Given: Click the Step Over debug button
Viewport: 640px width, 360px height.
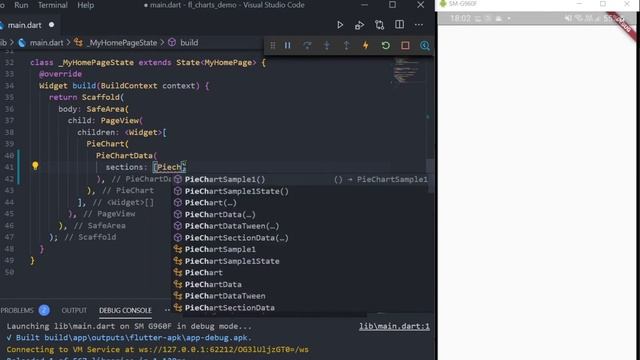Looking at the screenshot, I should [307, 45].
